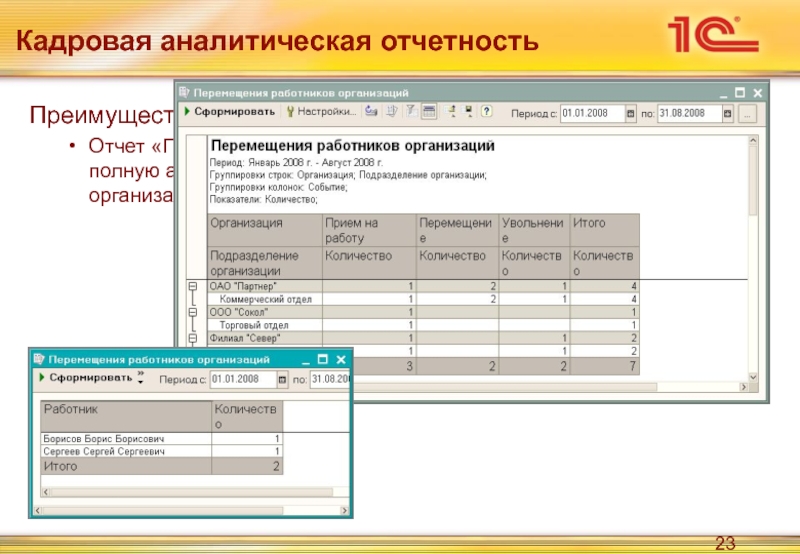The image size is (800, 554).
Task: Collapse the ОАО "Партнер" group
Action: [193, 286]
